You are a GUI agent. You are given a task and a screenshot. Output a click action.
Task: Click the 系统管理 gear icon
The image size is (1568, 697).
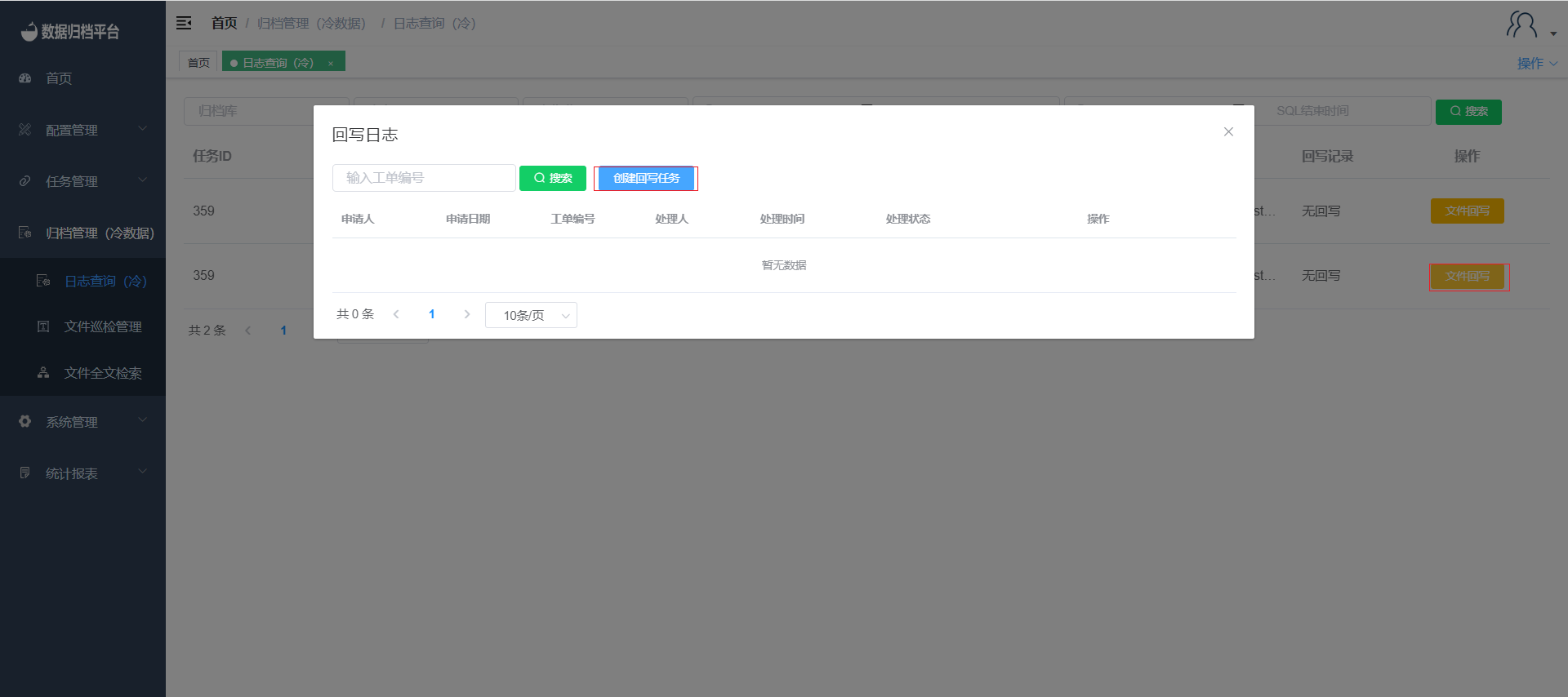pyautogui.click(x=25, y=421)
